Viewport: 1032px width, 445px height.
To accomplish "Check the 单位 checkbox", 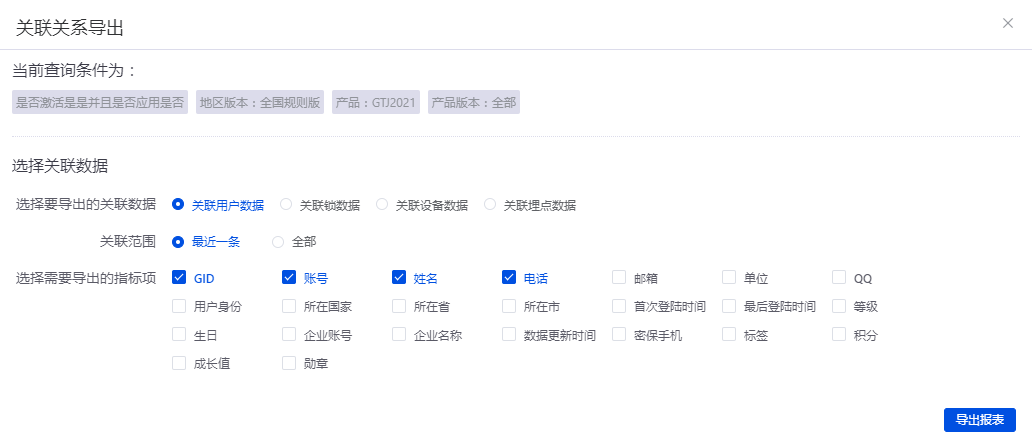I will pyautogui.click(x=729, y=277).
